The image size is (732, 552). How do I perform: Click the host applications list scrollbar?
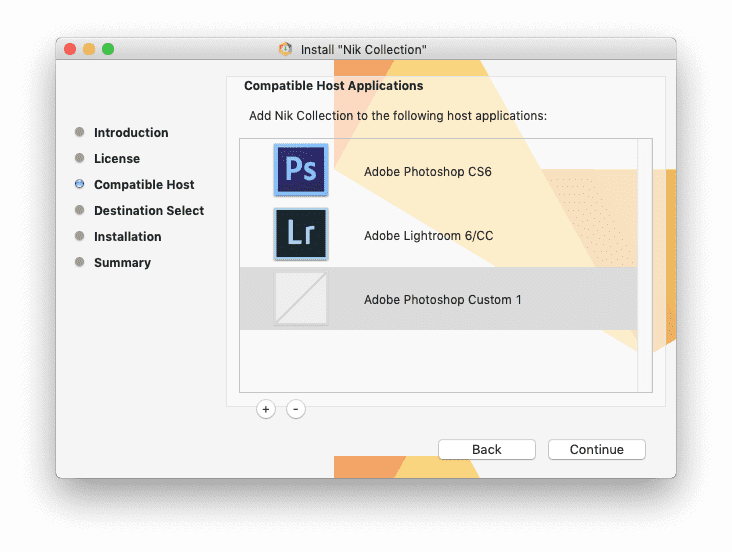(x=645, y=265)
